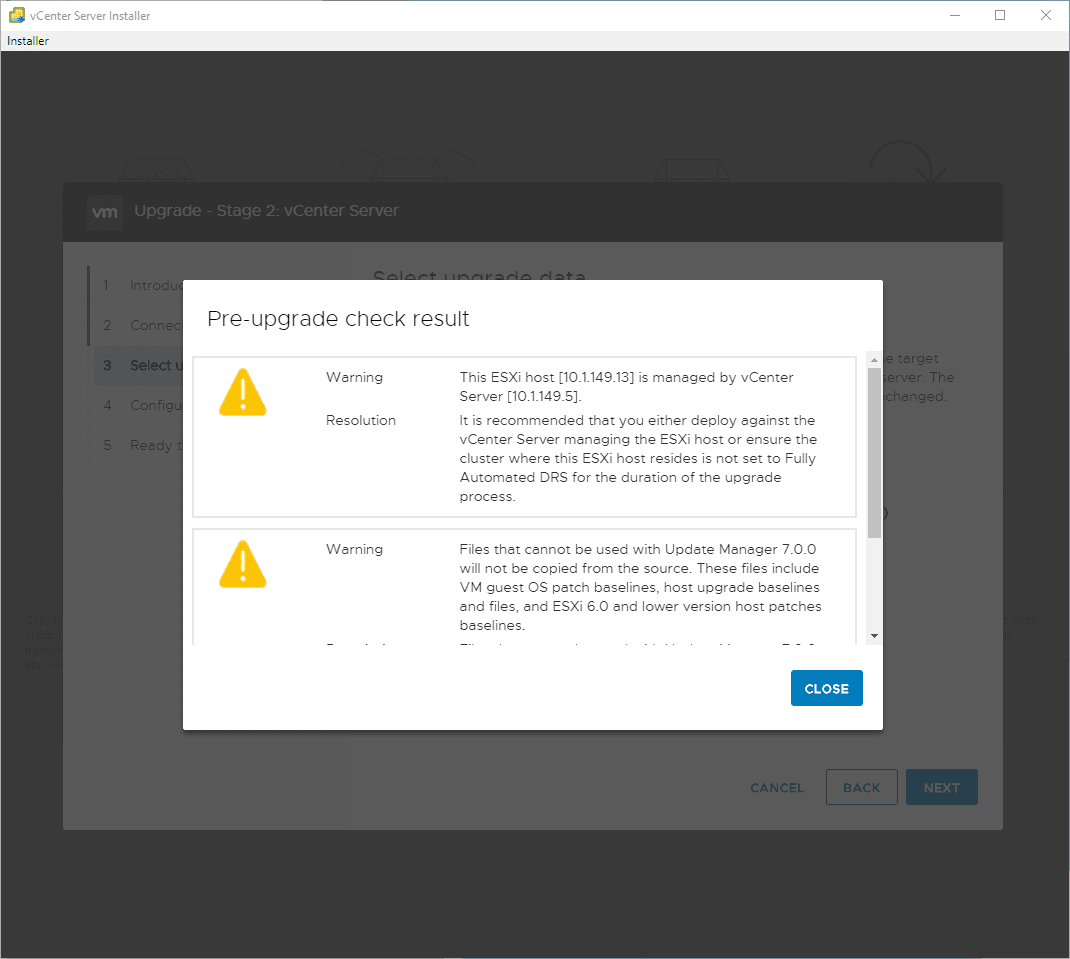Click the first 'Warning' label
Viewport: 1070px width, 959px height.
point(354,377)
